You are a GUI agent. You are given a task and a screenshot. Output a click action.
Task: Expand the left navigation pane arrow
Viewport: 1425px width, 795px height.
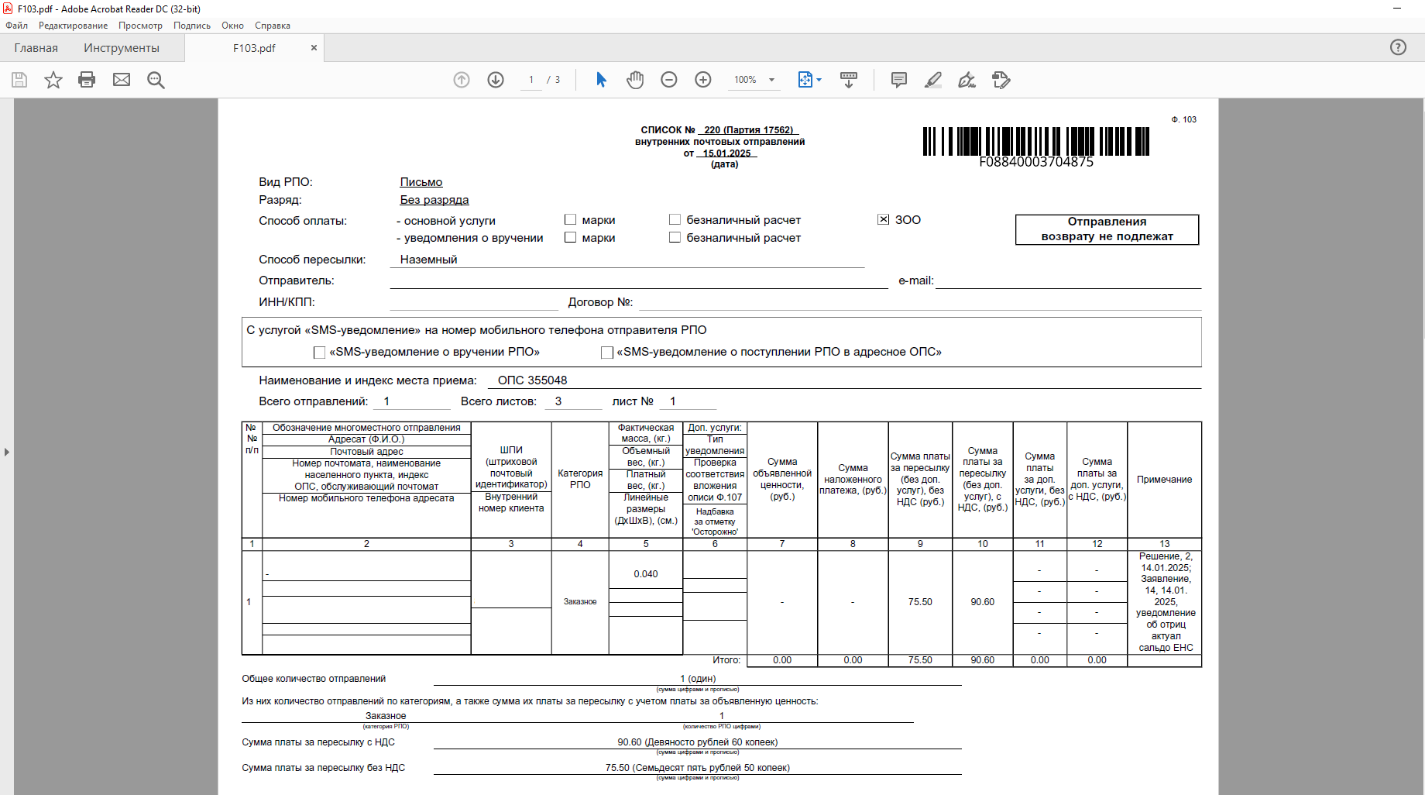(x=6, y=452)
